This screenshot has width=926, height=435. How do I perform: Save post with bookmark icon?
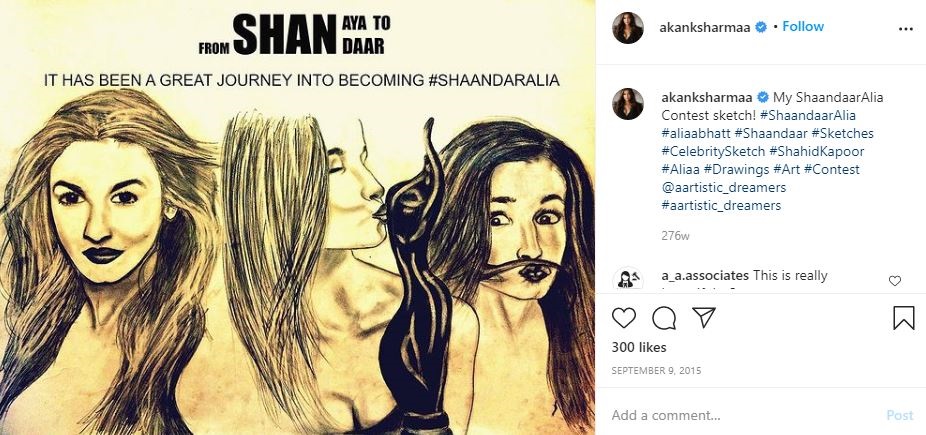click(904, 318)
